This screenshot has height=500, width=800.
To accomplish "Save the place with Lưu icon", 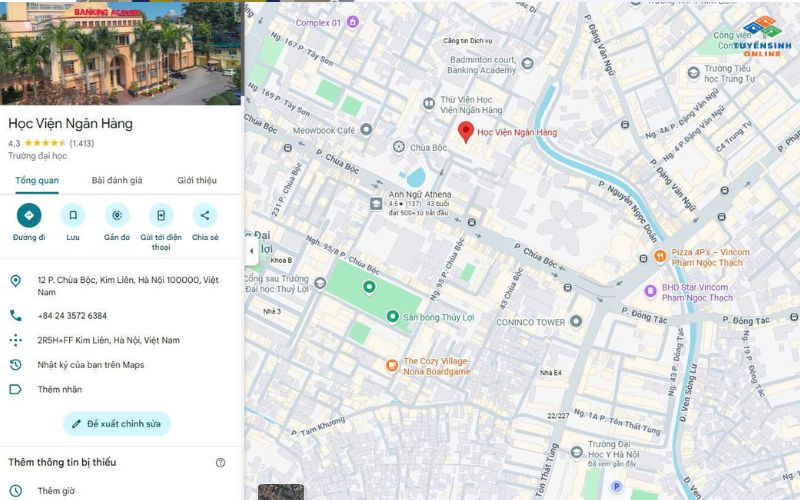I will [x=73, y=215].
